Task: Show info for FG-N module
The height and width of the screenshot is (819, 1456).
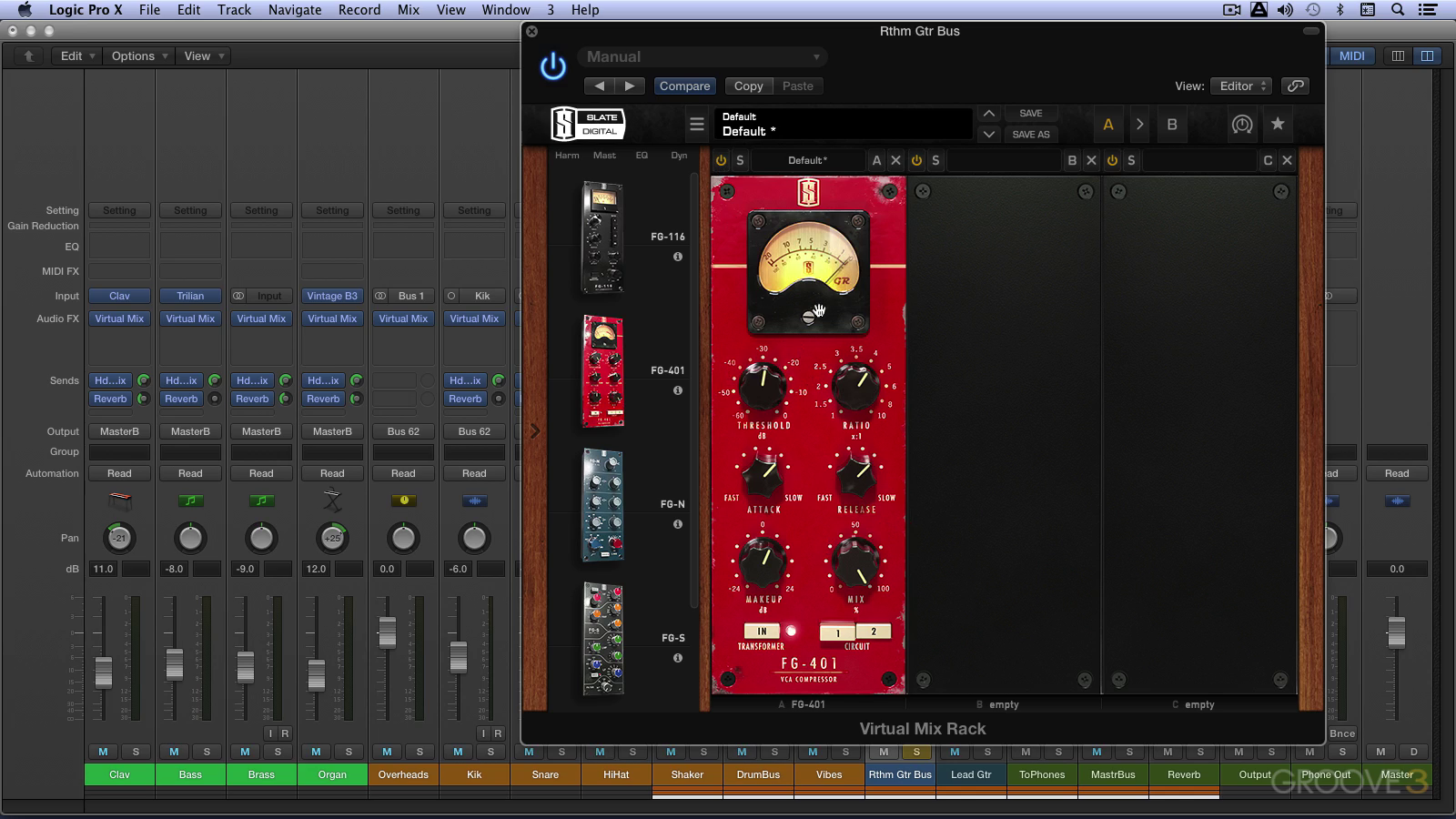Action: point(677,524)
